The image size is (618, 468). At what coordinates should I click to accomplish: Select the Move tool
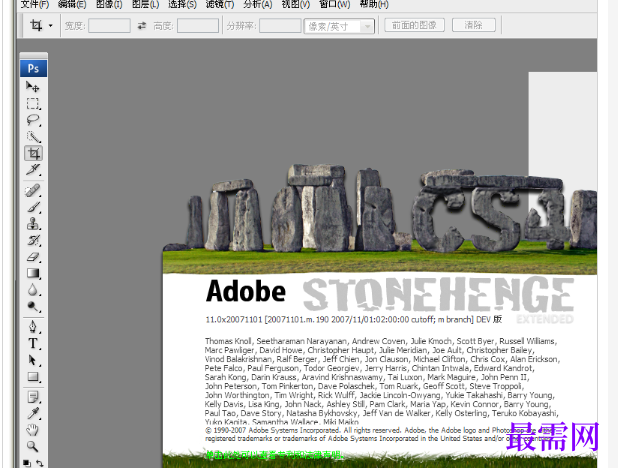pos(33,86)
